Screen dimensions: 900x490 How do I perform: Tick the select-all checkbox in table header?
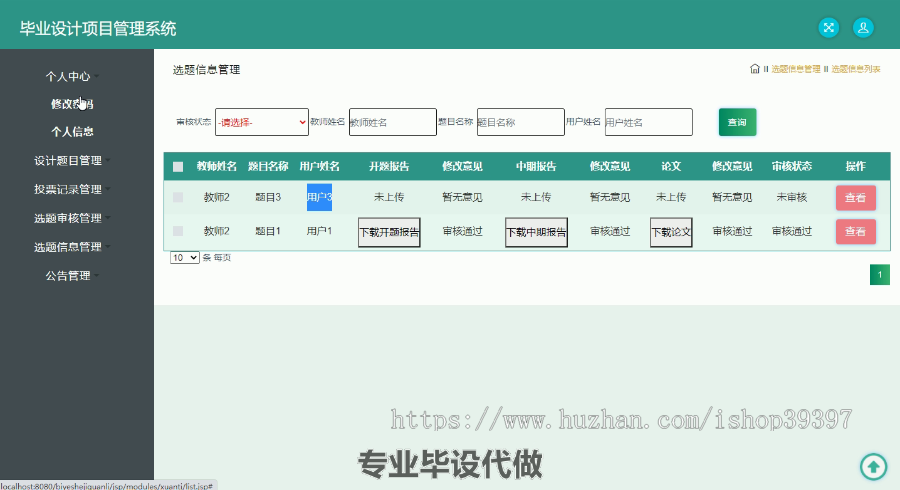click(178, 167)
